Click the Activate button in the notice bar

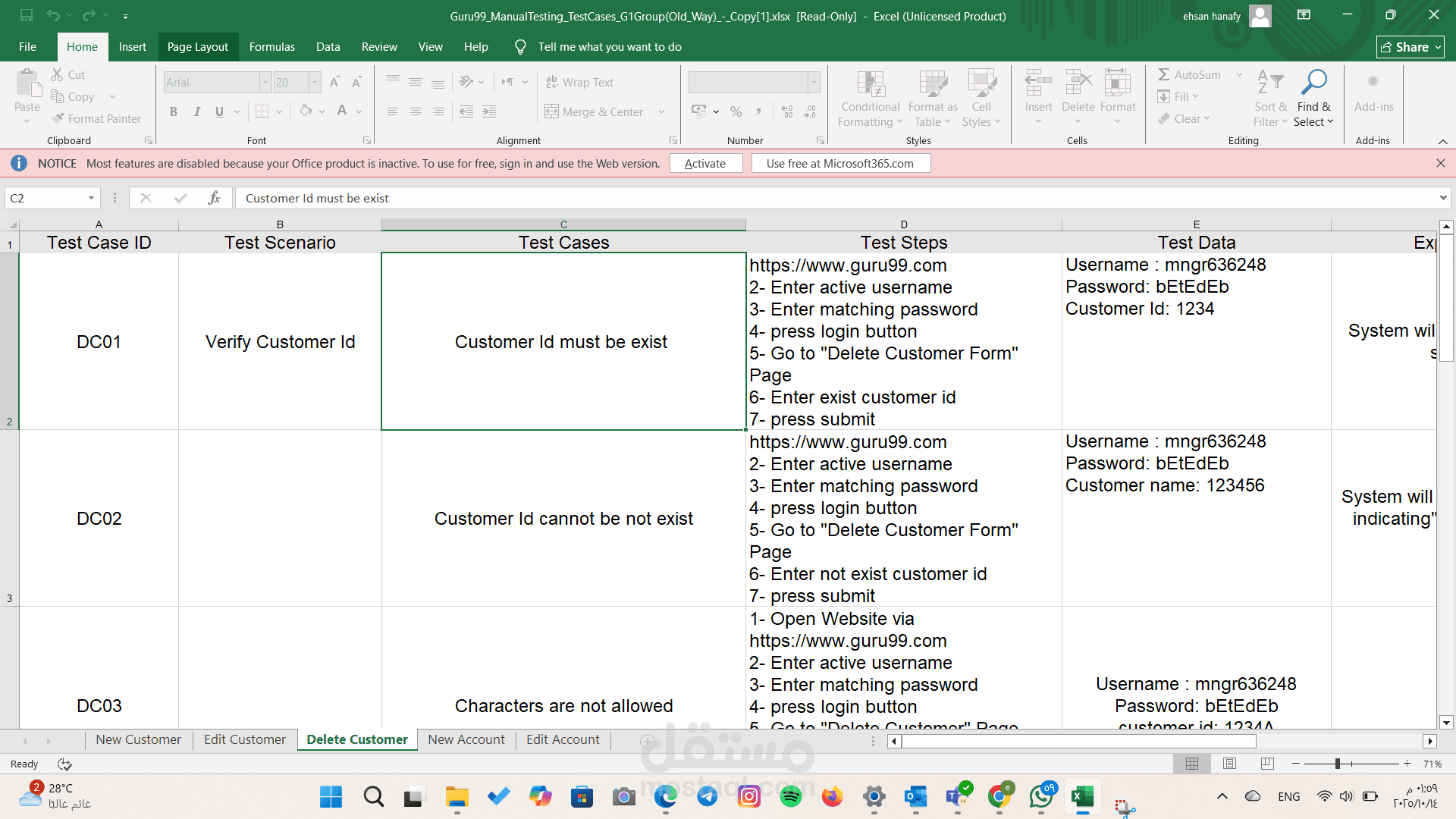pyautogui.click(x=705, y=164)
